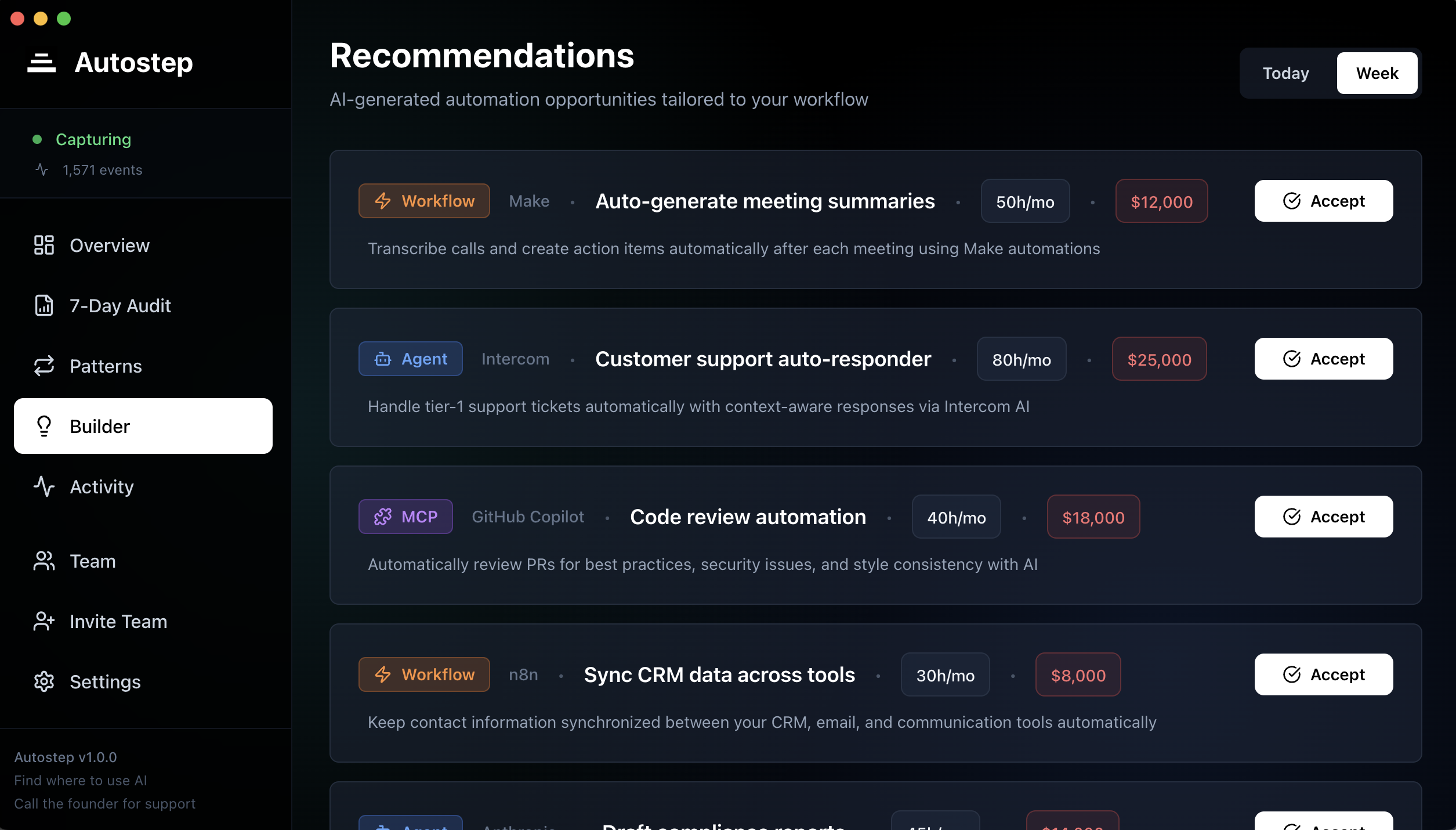The image size is (1456, 830).
Task: Click the Builder lightbulb icon
Action: [x=44, y=427]
